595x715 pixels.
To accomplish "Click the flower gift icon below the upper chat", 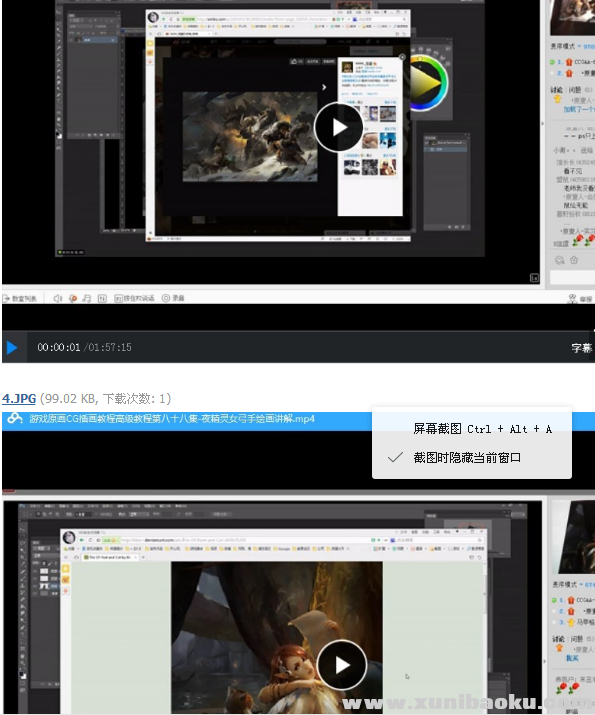I will 574,260.
